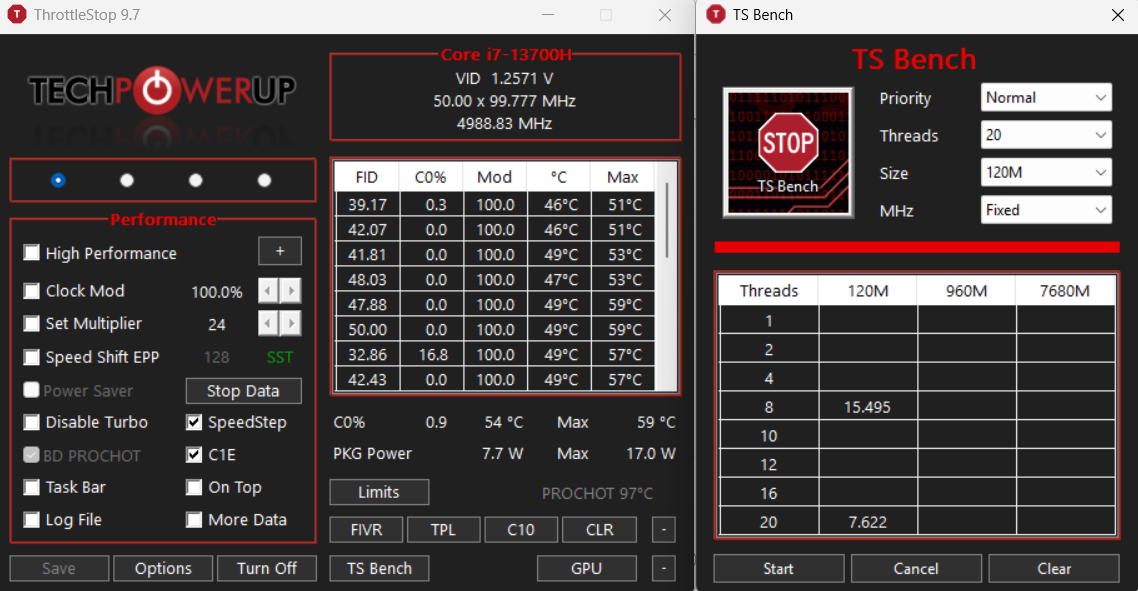Click the minus button next to CLR

tap(663, 530)
